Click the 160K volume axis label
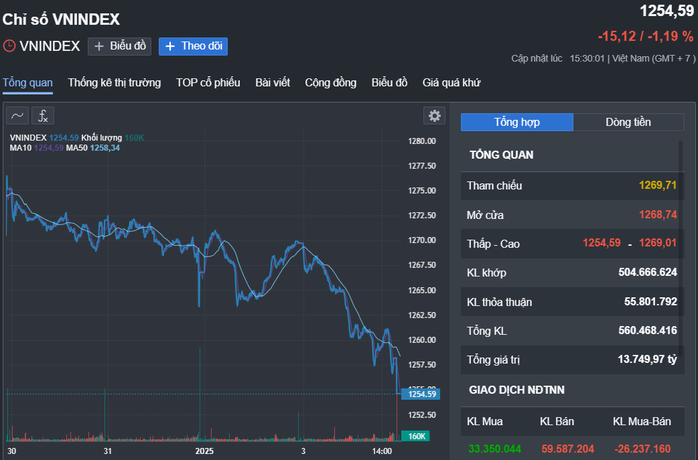 416,436
